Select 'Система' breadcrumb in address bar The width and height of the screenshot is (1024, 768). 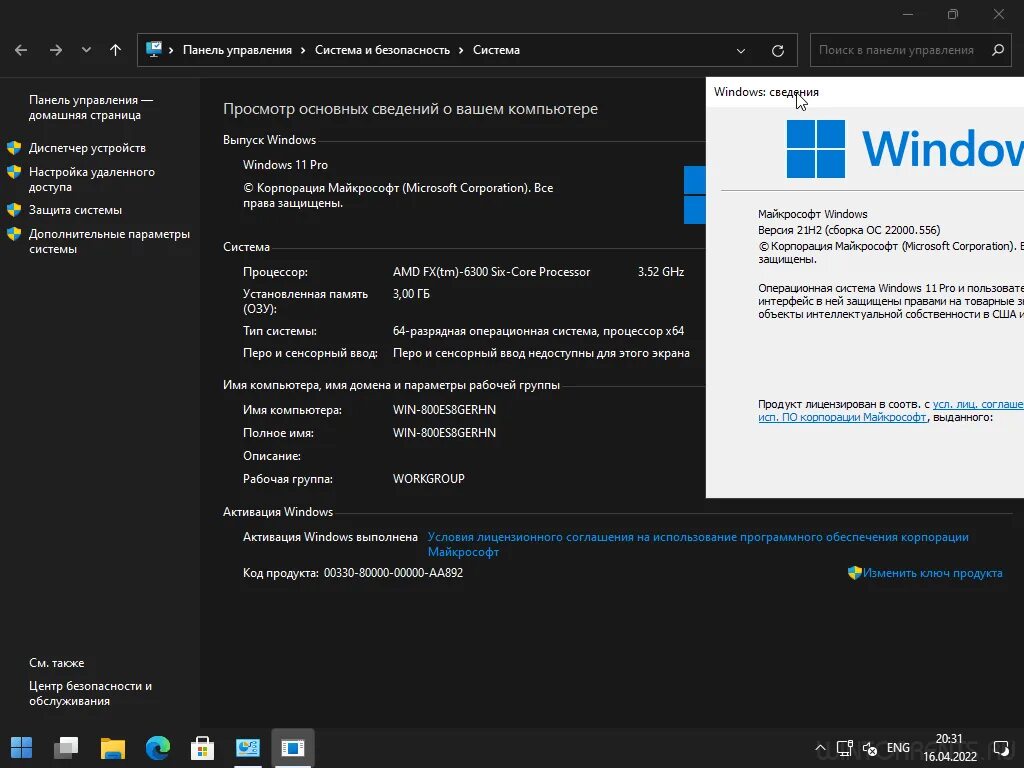pos(496,50)
